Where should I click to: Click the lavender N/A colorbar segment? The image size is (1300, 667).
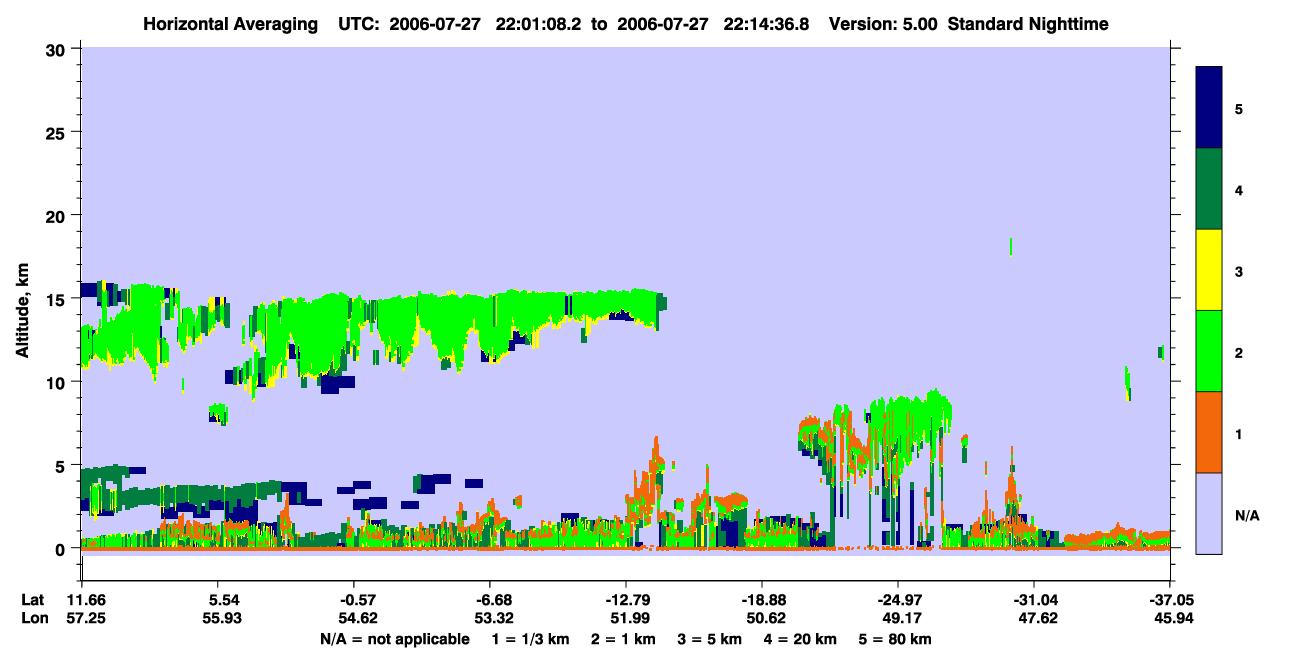1209,513
